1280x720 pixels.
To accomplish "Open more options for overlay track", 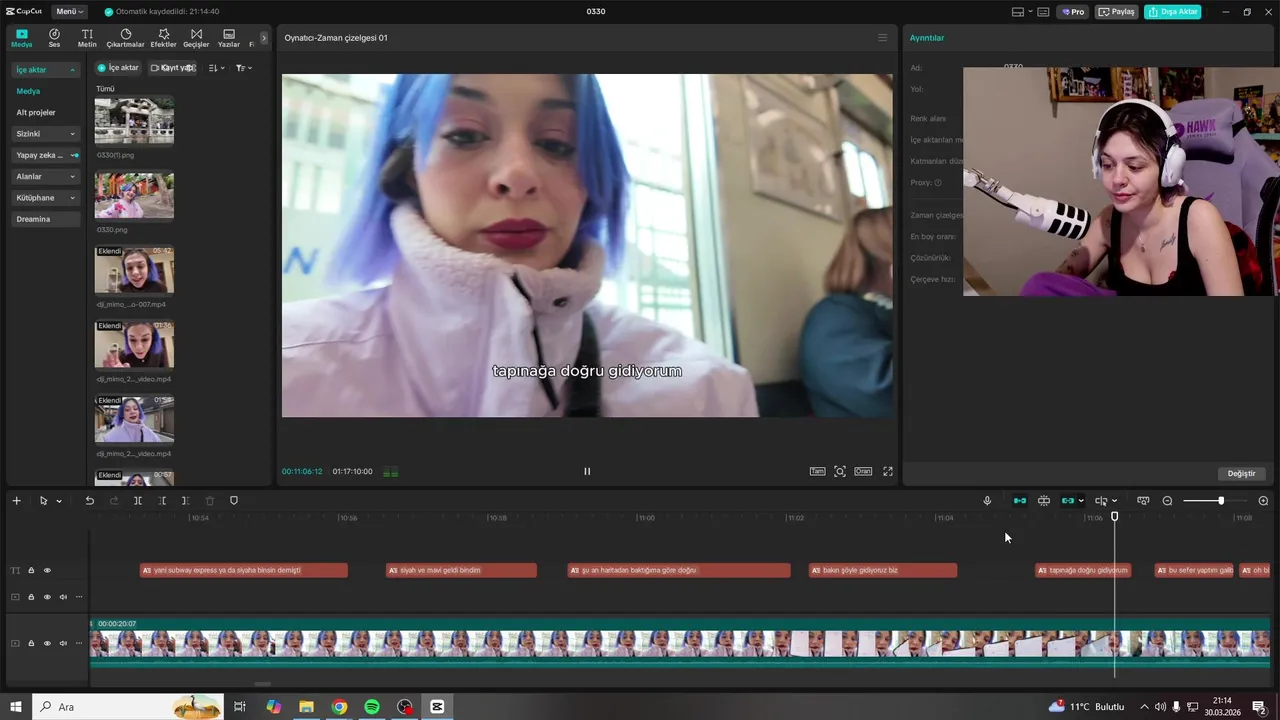I will [x=79, y=597].
